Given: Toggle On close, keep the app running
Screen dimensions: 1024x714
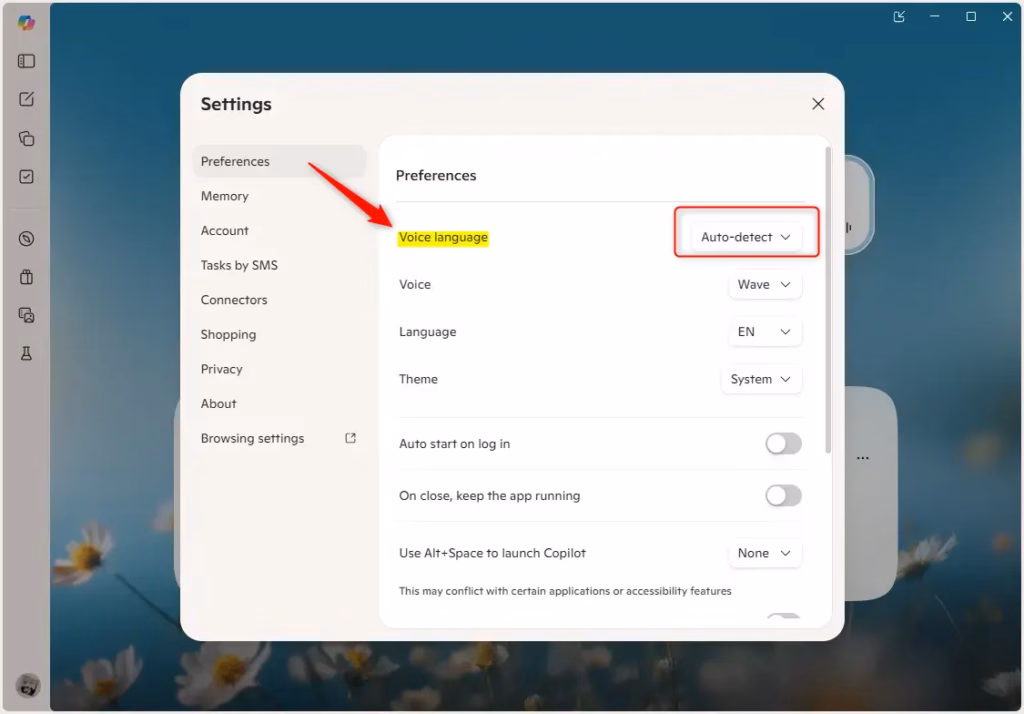Looking at the screenshot, I should click(x=783, y=496).
